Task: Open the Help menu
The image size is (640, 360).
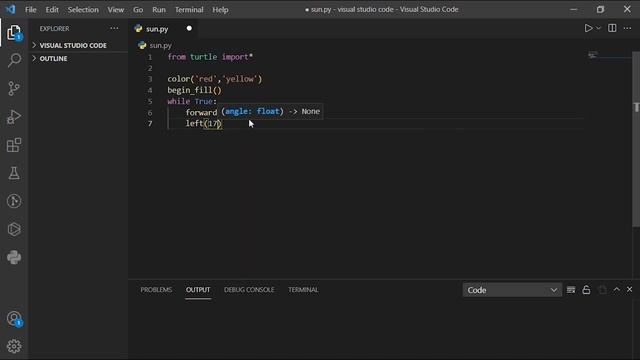Action: point(220,9)
